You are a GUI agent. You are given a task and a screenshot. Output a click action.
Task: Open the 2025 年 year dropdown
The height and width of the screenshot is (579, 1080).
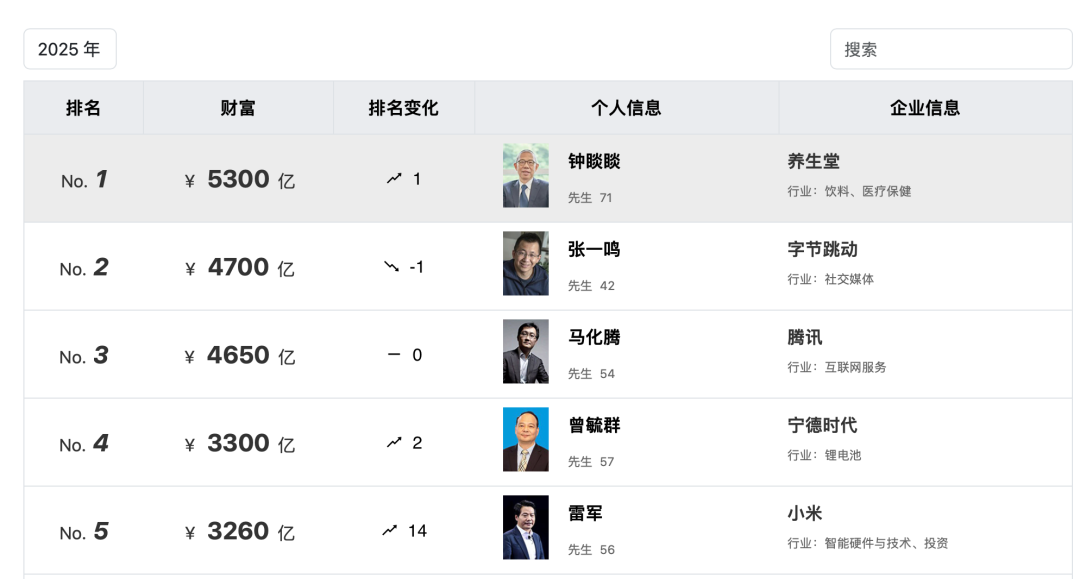tap(70, 49)
